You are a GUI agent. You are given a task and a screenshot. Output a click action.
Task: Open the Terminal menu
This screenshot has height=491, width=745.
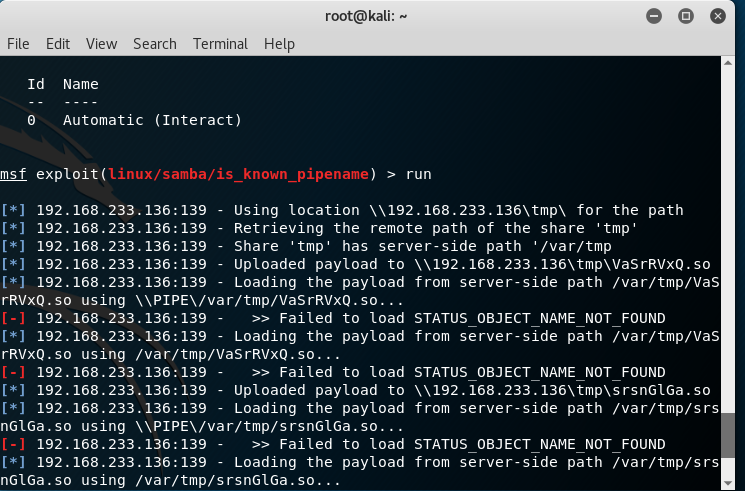220,44
